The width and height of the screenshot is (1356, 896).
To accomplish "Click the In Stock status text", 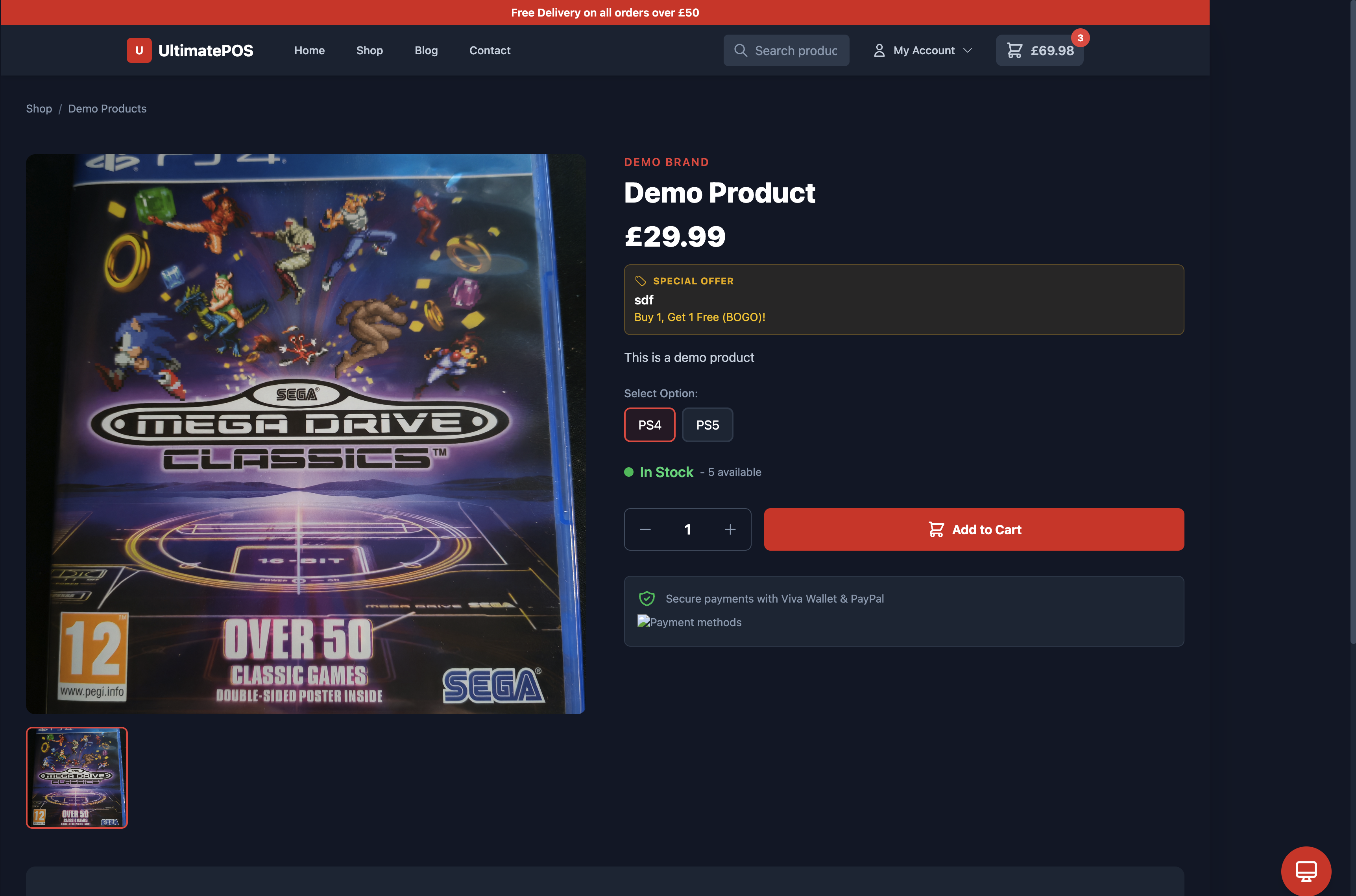I will (666, 472).
